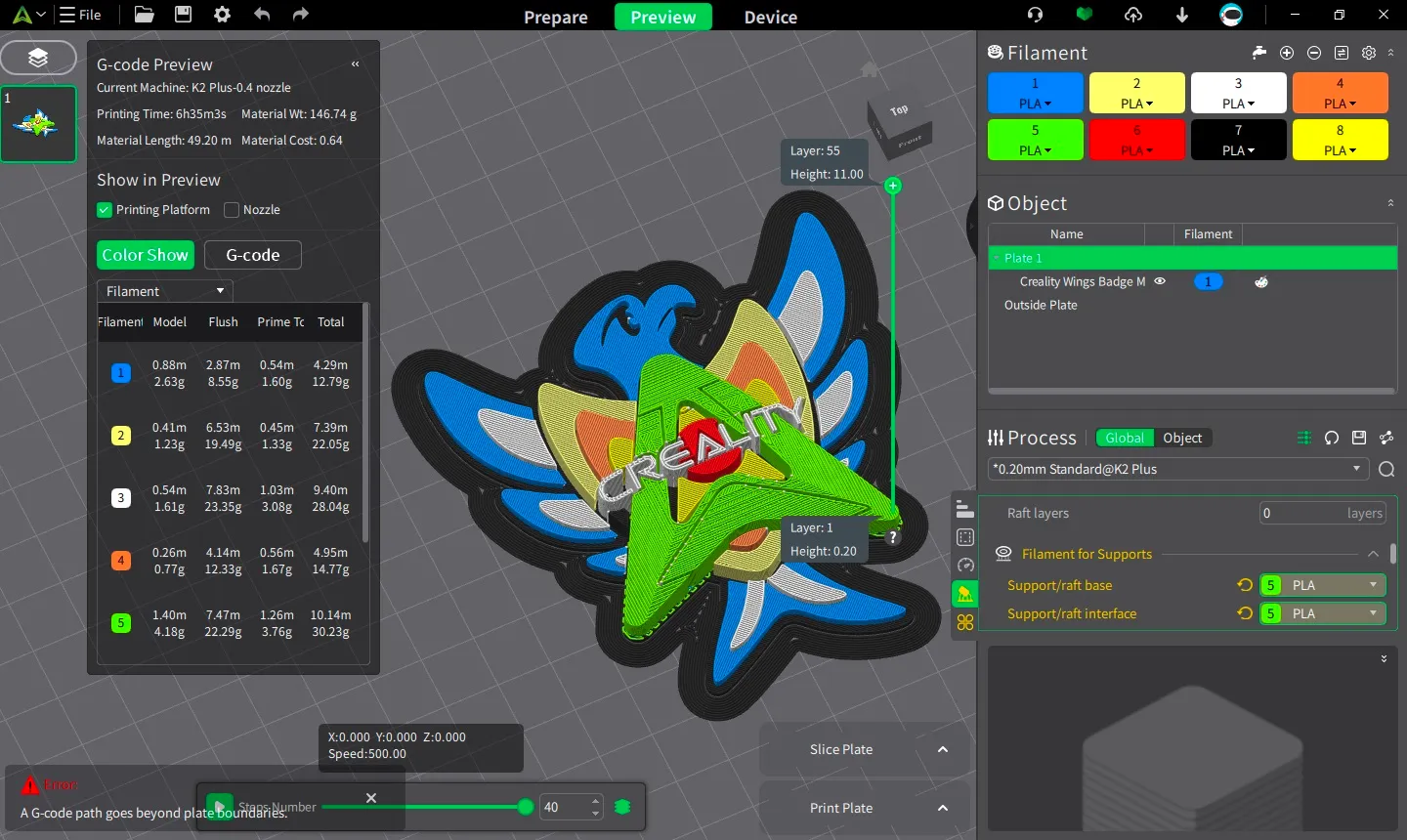Open the process preset dropdown 0.20mm Standard@K2 Plus
This screenshot has width=1407, height=840.
pyautogui.click(x=1178, y=469)
